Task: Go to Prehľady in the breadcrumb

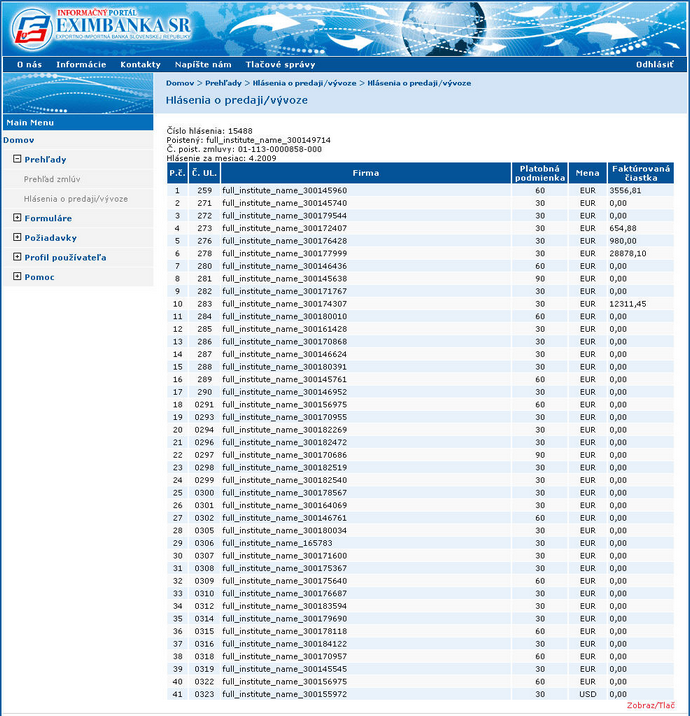Action: tap(223, 83)
